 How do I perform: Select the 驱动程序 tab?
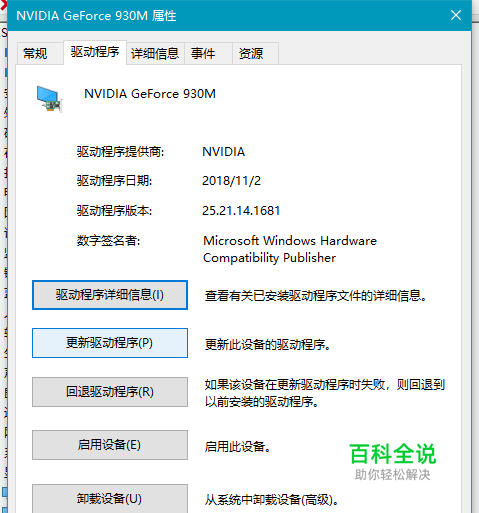coord(95,52)
